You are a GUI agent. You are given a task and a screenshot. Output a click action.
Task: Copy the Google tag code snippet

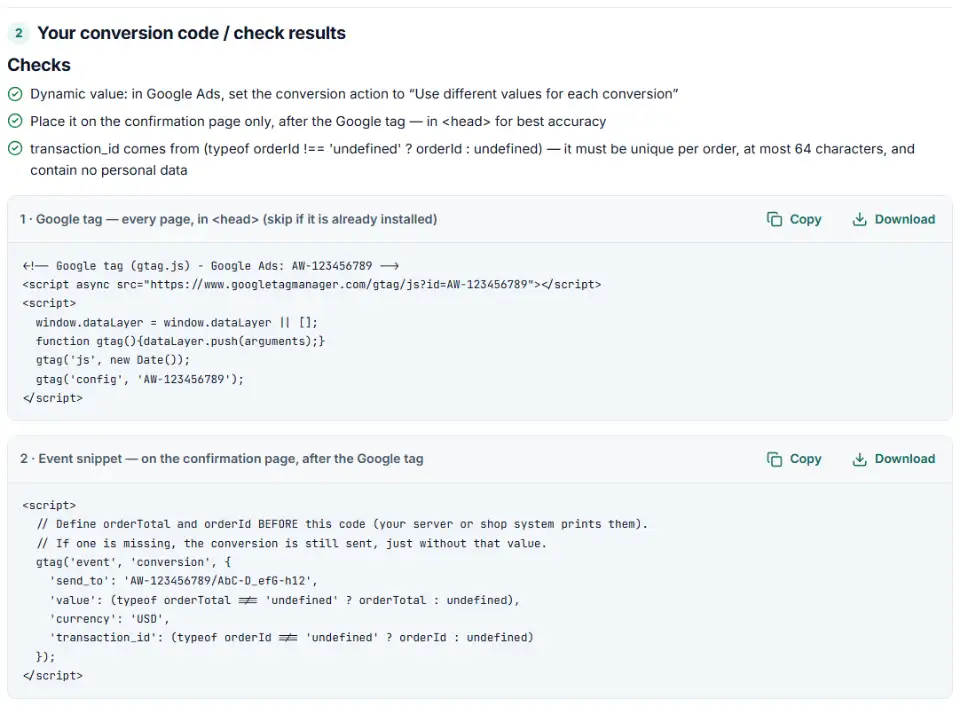click(793, 219)
